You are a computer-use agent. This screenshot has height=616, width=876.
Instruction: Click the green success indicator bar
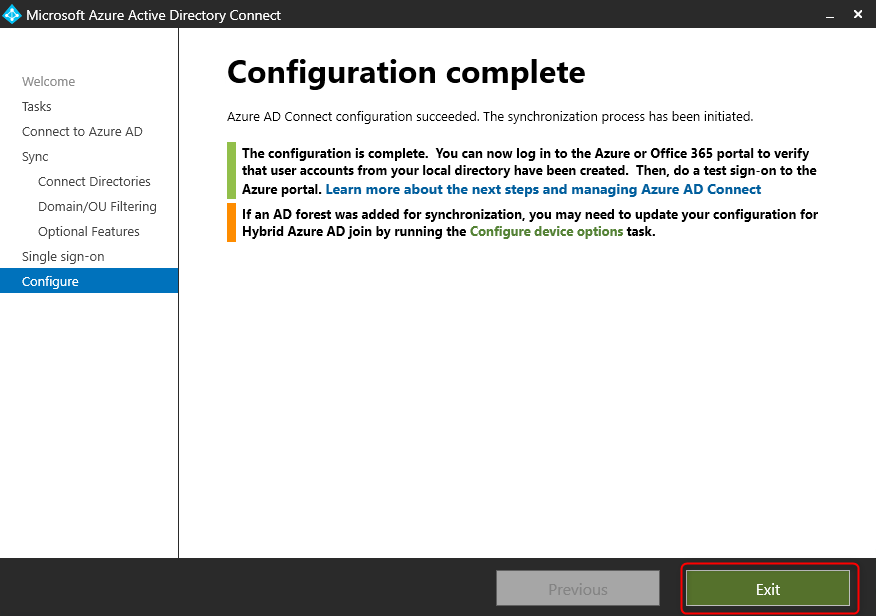click(x=231, y=171)
